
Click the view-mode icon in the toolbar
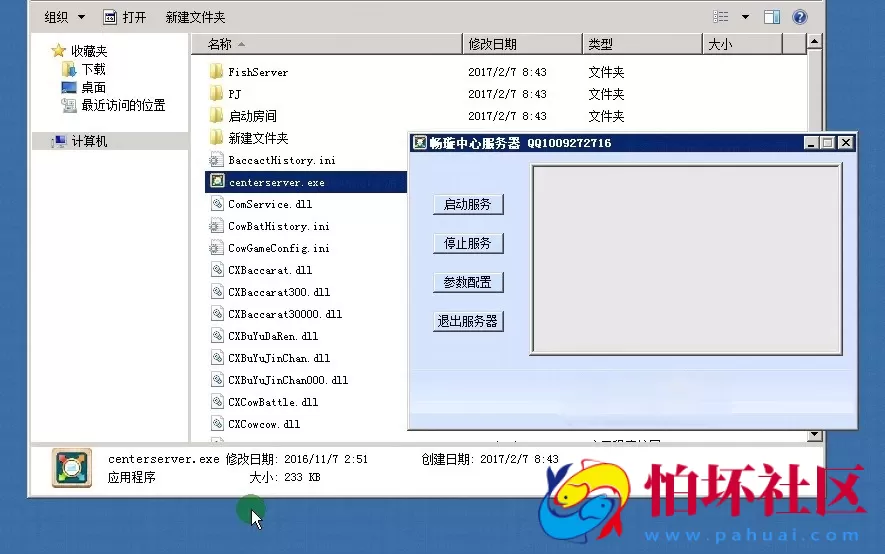click(x=721, y=17)
